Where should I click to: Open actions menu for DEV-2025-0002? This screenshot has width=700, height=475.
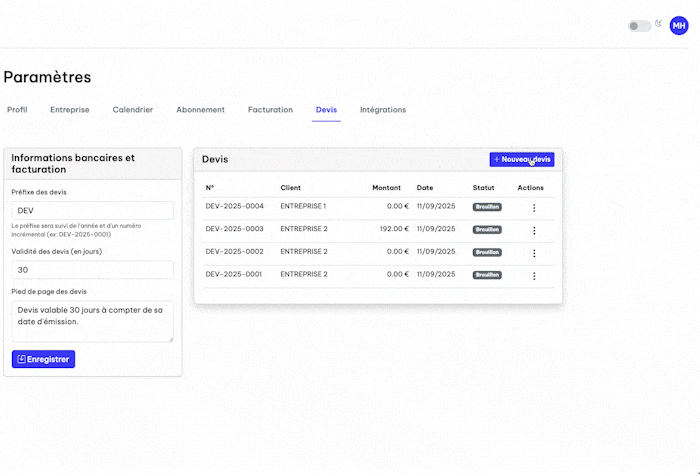click(x=533, y=253)
